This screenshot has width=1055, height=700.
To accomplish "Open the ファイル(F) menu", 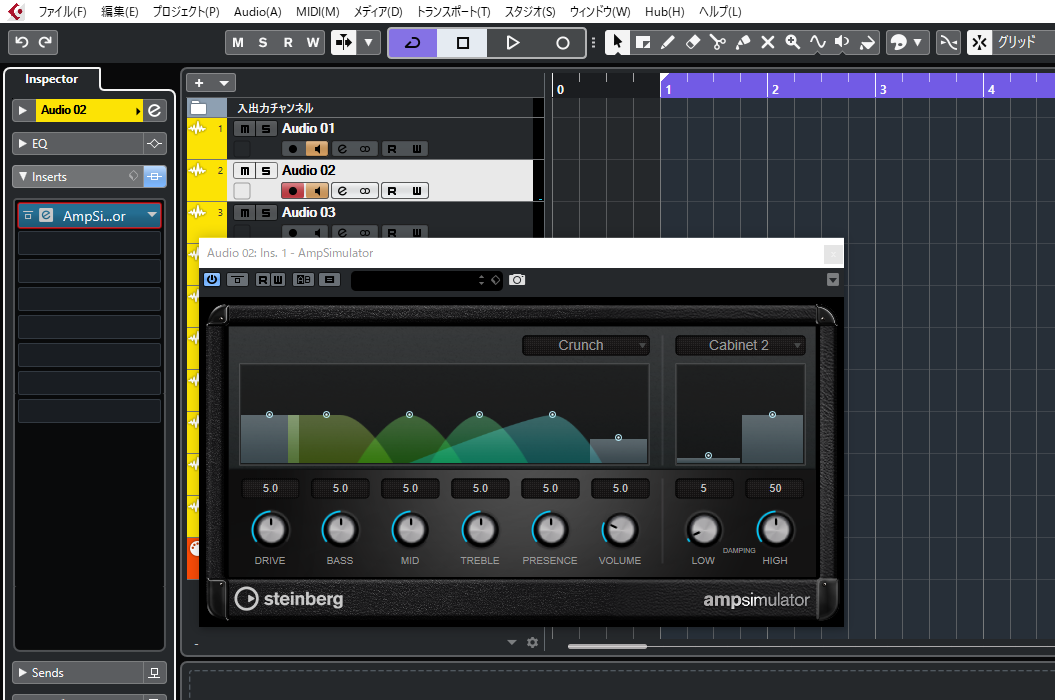I will point(62,11).
